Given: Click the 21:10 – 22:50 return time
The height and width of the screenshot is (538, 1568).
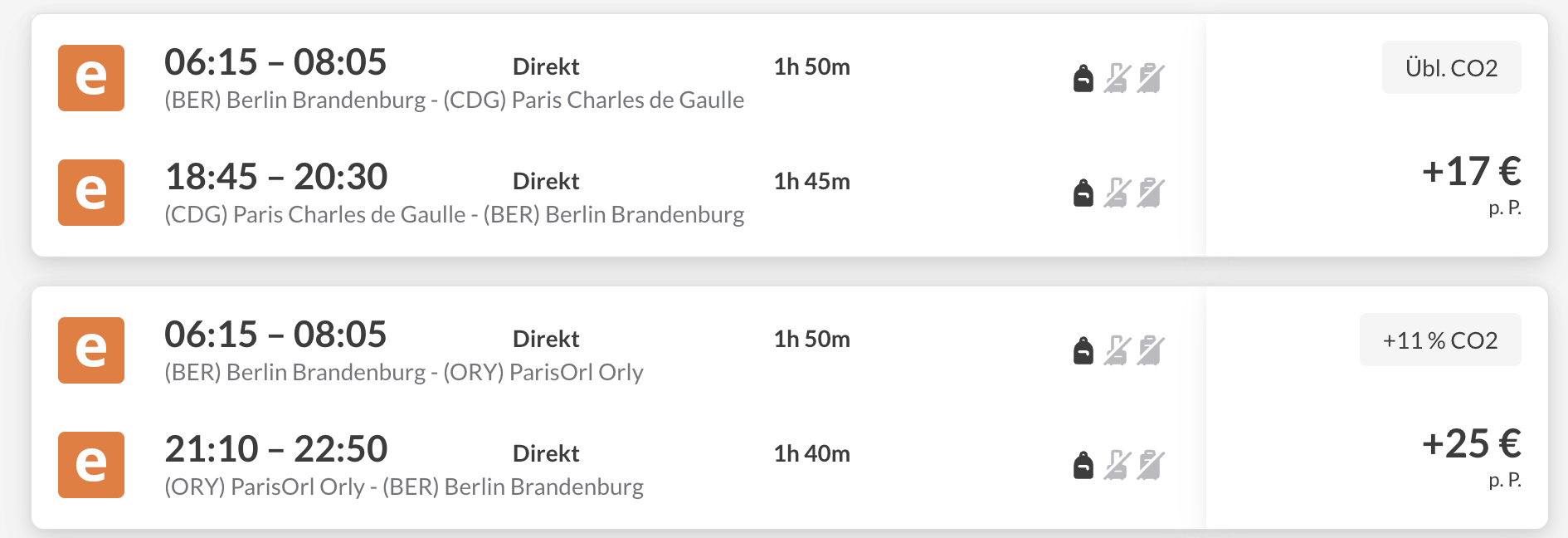Looking at the screenshot, I should (275, 449).
